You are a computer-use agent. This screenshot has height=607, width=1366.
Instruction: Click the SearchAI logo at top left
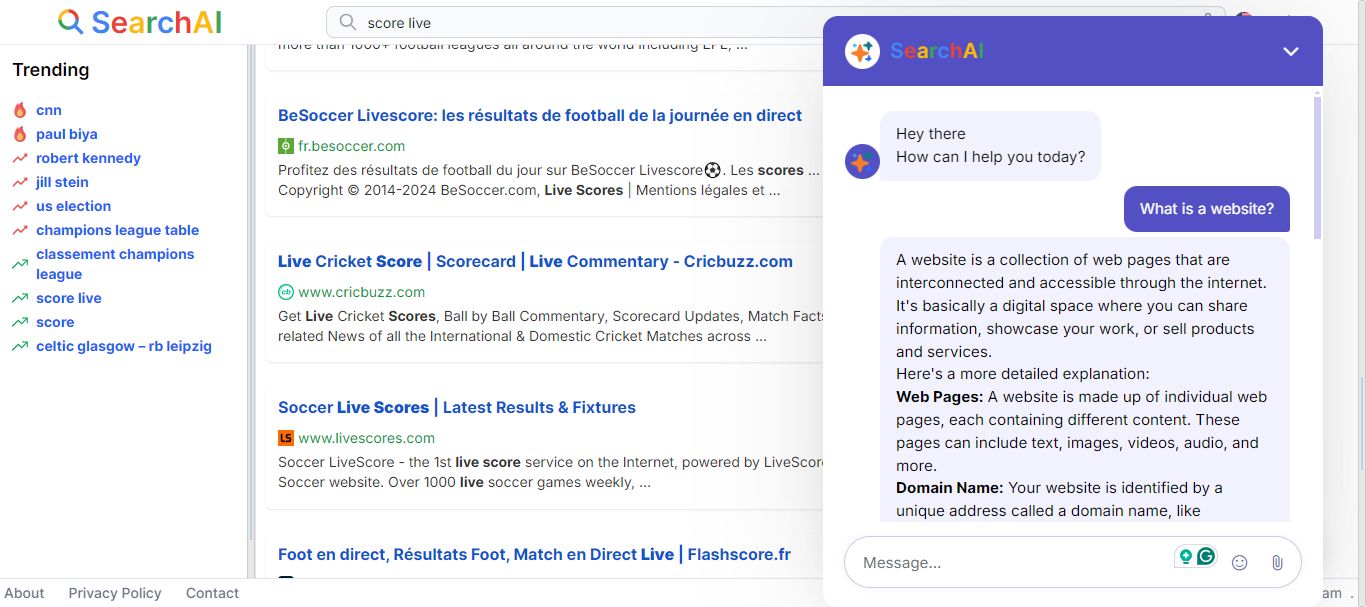[x=140, y=22]
